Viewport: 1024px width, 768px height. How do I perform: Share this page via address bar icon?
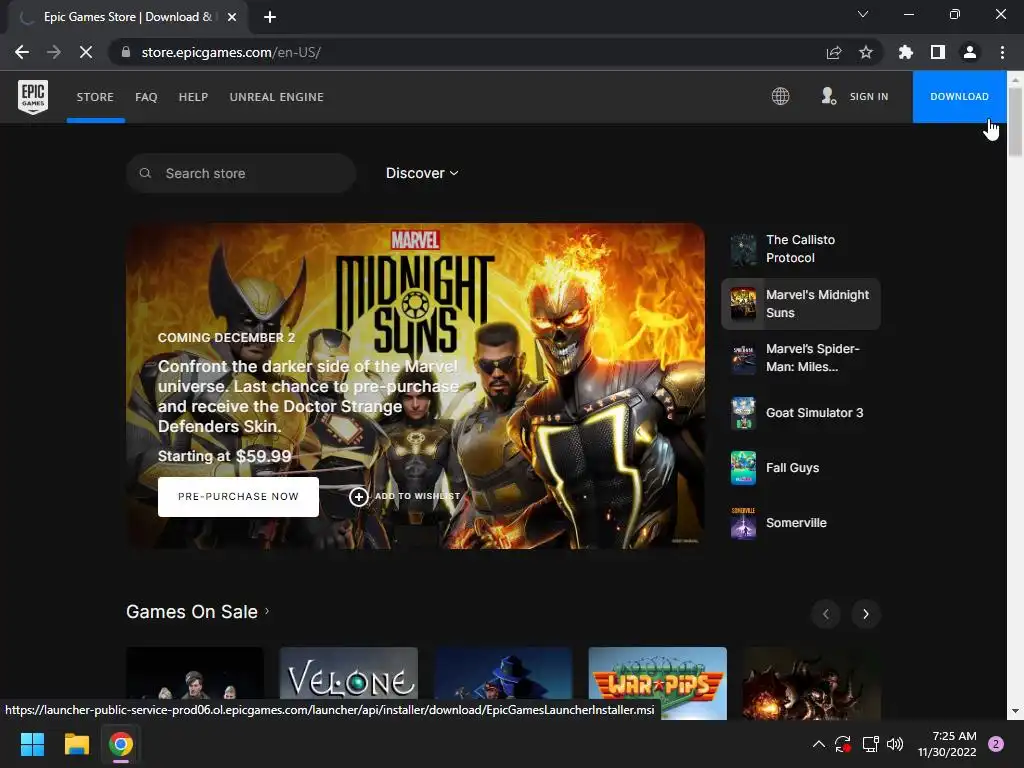point(834,52)
